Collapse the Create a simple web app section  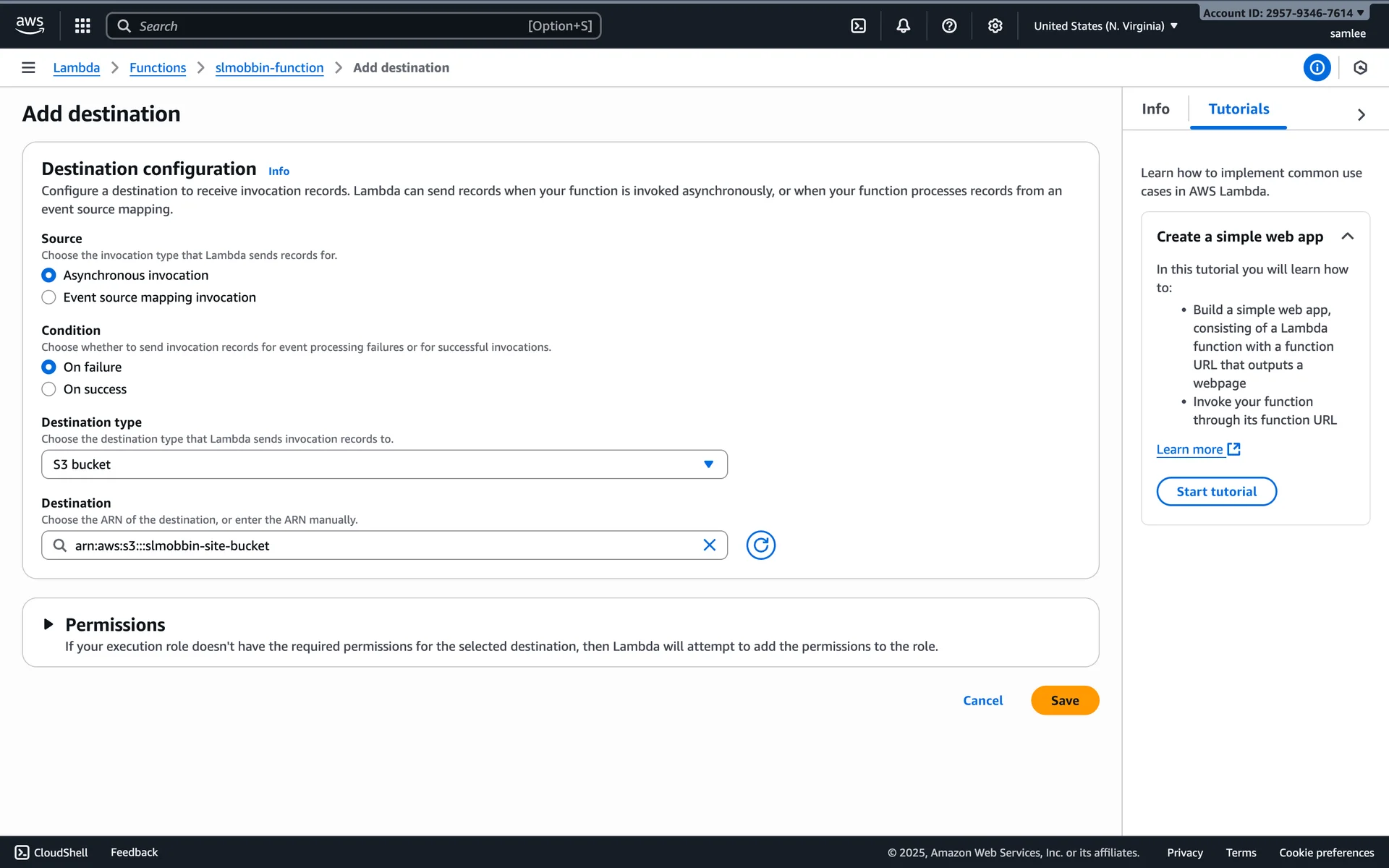1347,237
